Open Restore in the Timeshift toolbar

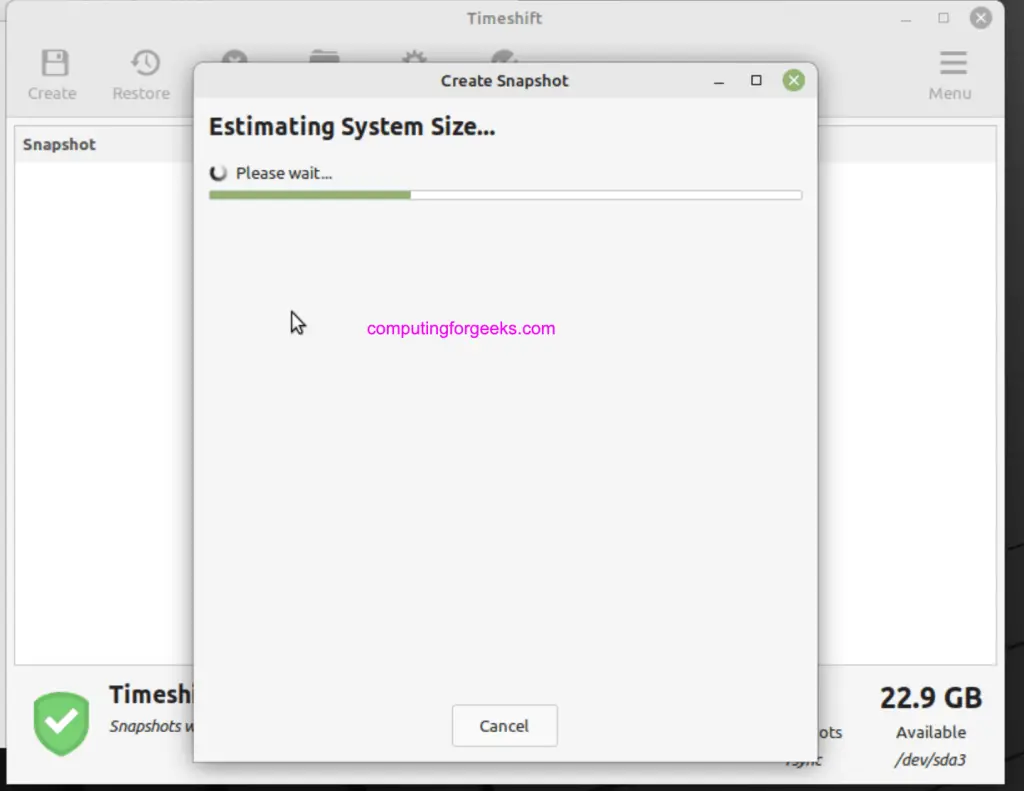(142, 74)
